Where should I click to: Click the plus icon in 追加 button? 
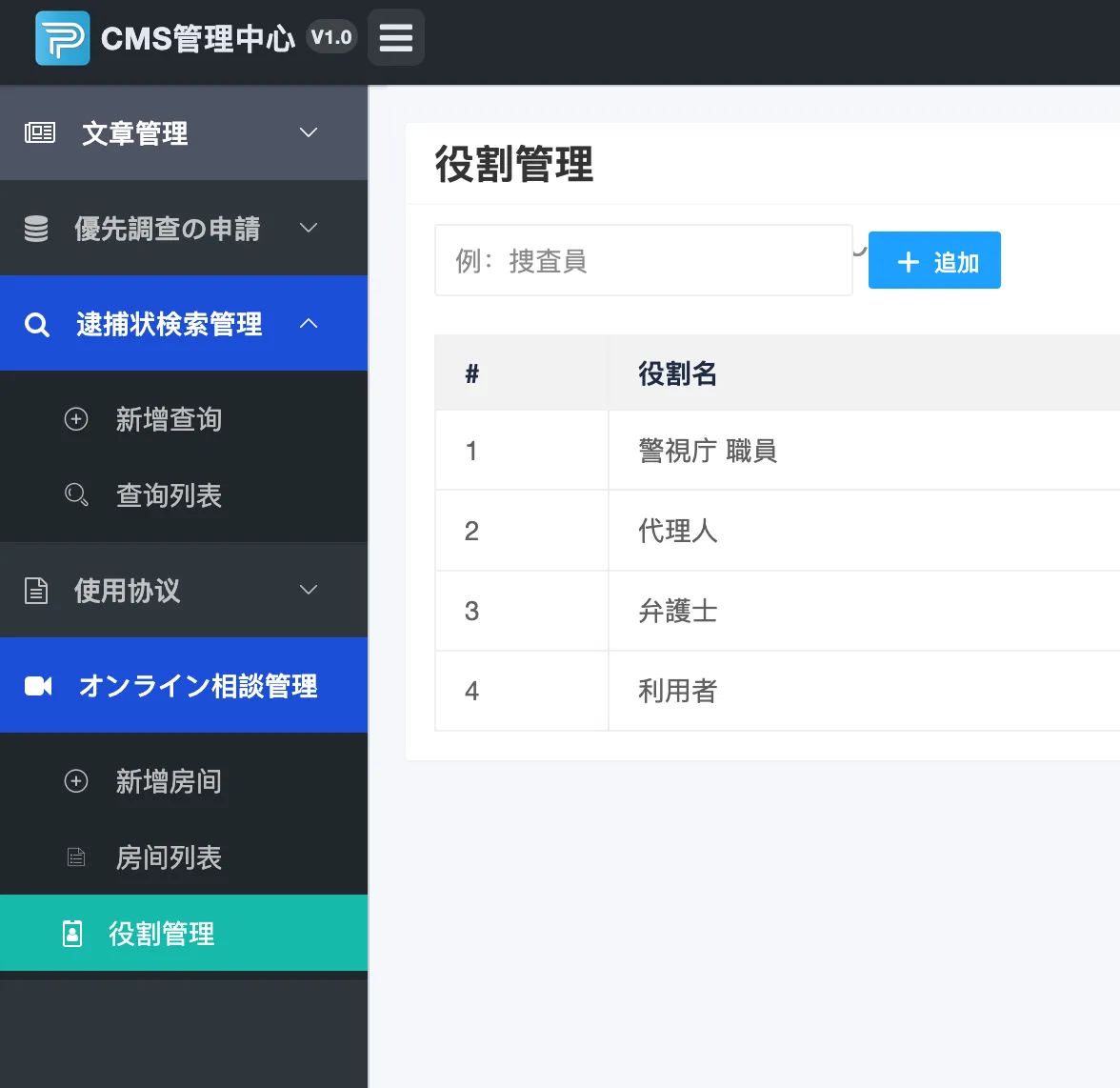pyautogui.click(x=908, y=261)
